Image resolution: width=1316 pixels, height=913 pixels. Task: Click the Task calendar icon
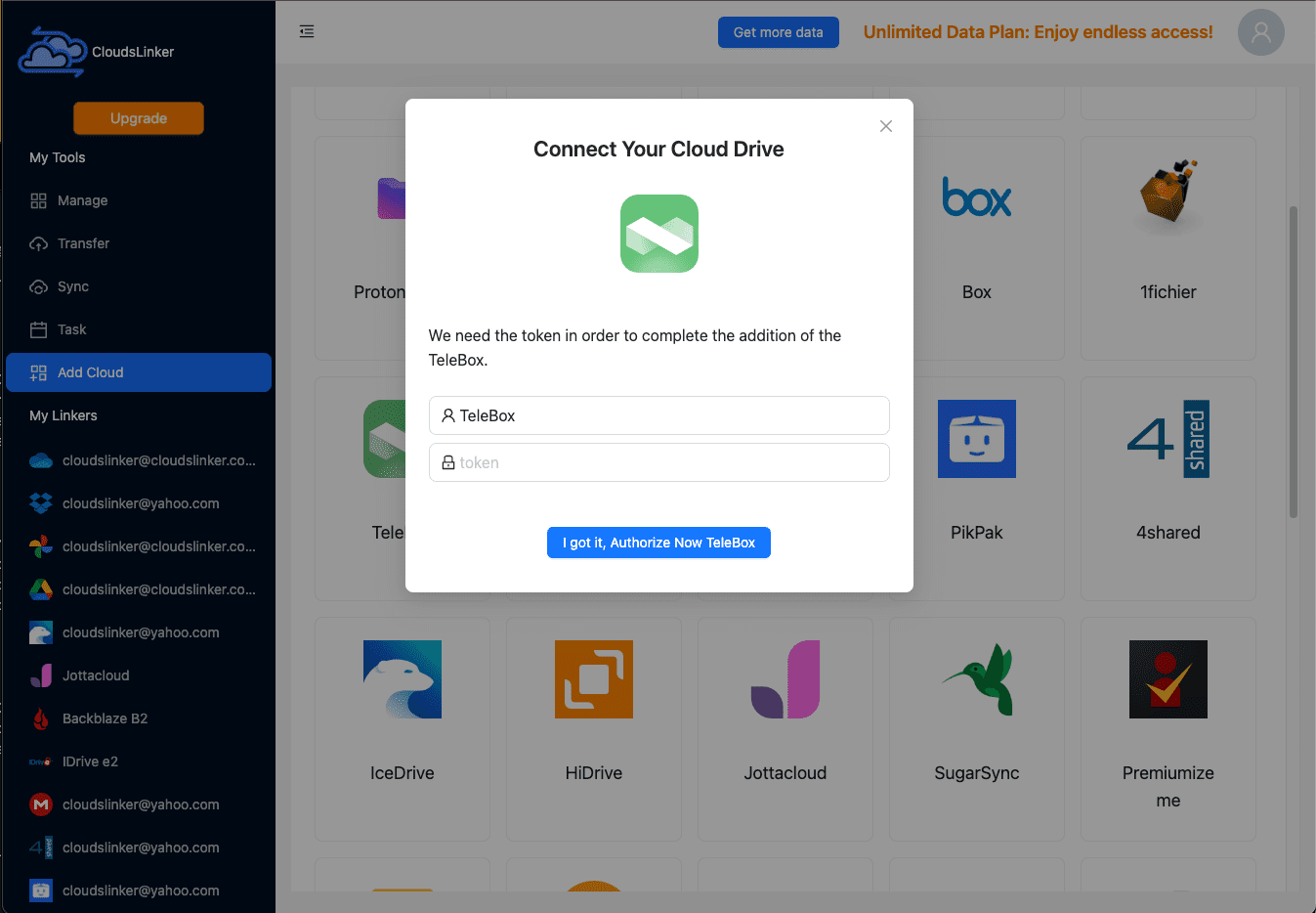coord(39,329)
